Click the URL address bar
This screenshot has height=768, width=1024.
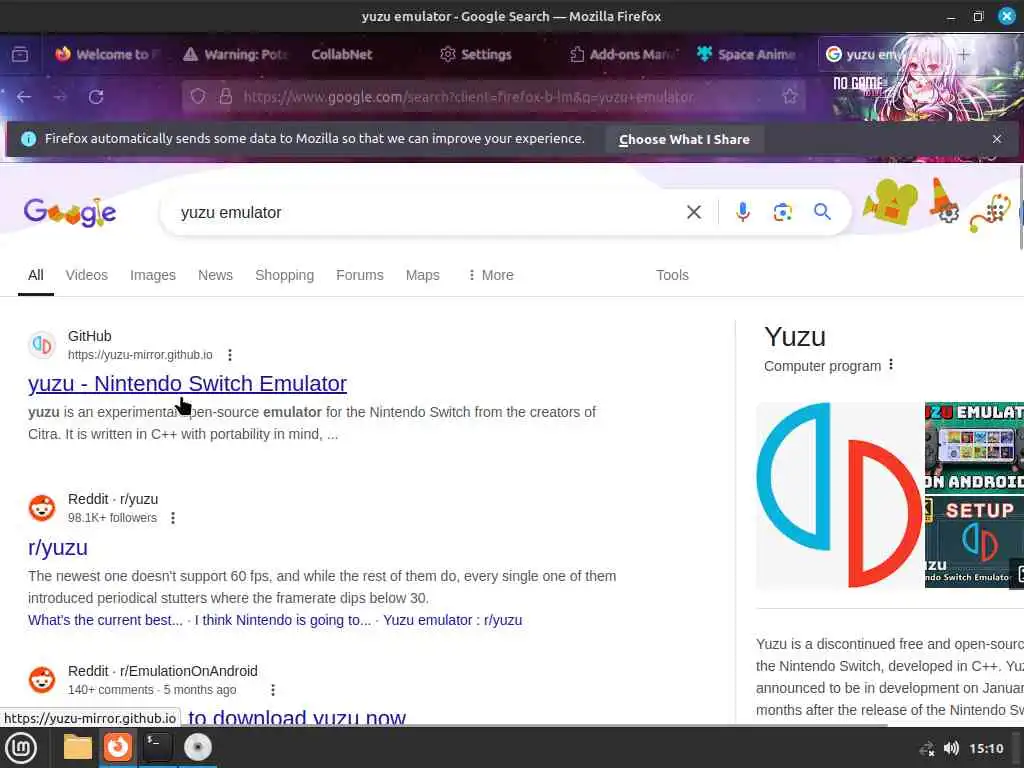tap(496, 97)
